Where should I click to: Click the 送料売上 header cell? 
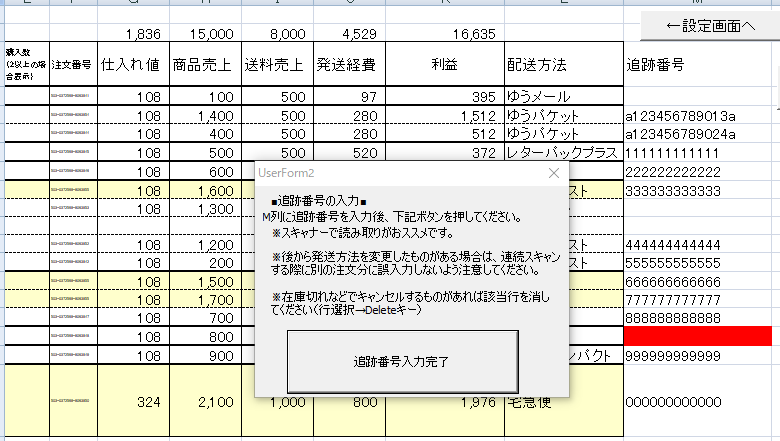tap(276, 65)
